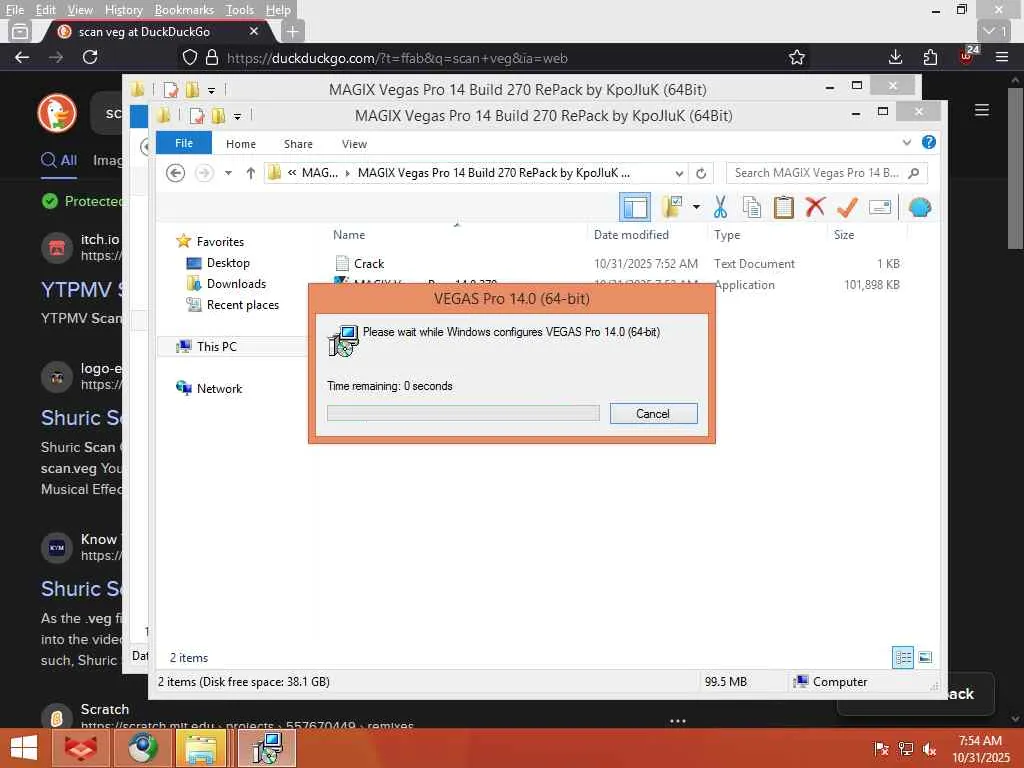Switch to details view icon
1024x768 pixels.
pyautogui.click(x=903, y=658)
